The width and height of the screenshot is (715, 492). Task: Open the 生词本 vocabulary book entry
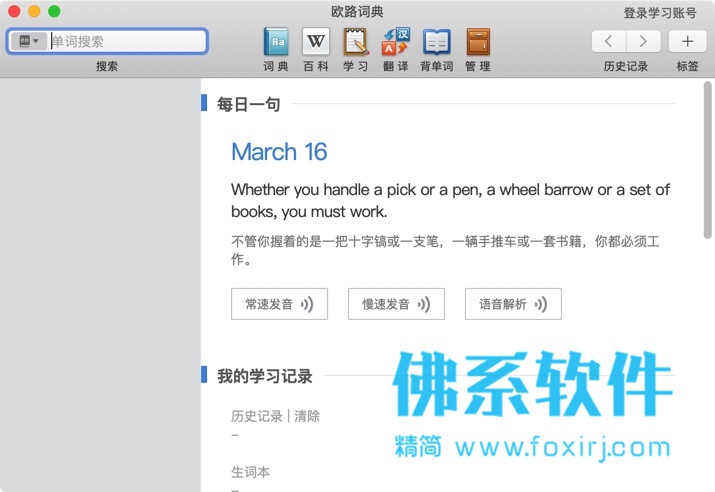(x=250, y=472)
